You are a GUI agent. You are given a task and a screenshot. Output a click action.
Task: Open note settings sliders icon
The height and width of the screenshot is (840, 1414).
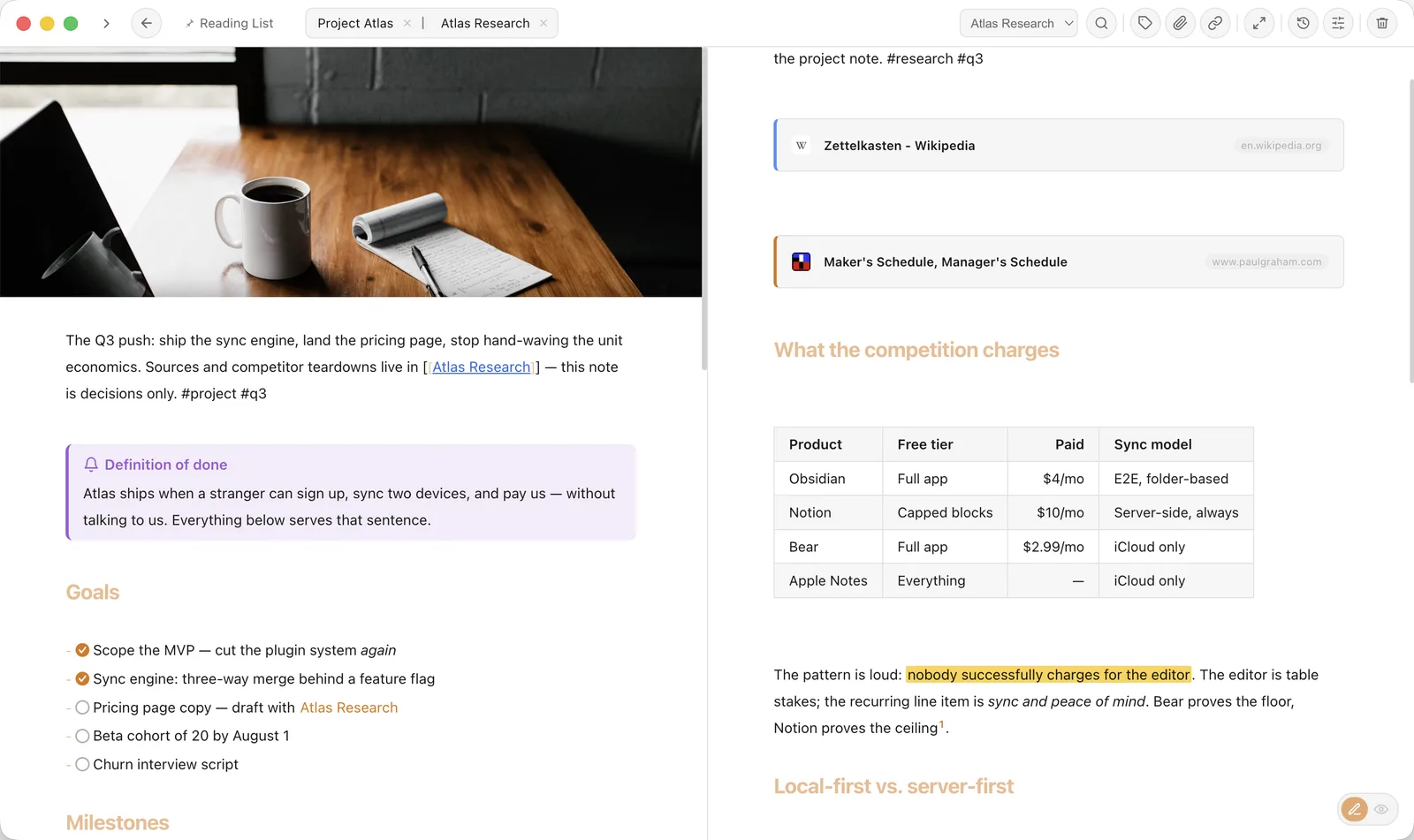1338,24
